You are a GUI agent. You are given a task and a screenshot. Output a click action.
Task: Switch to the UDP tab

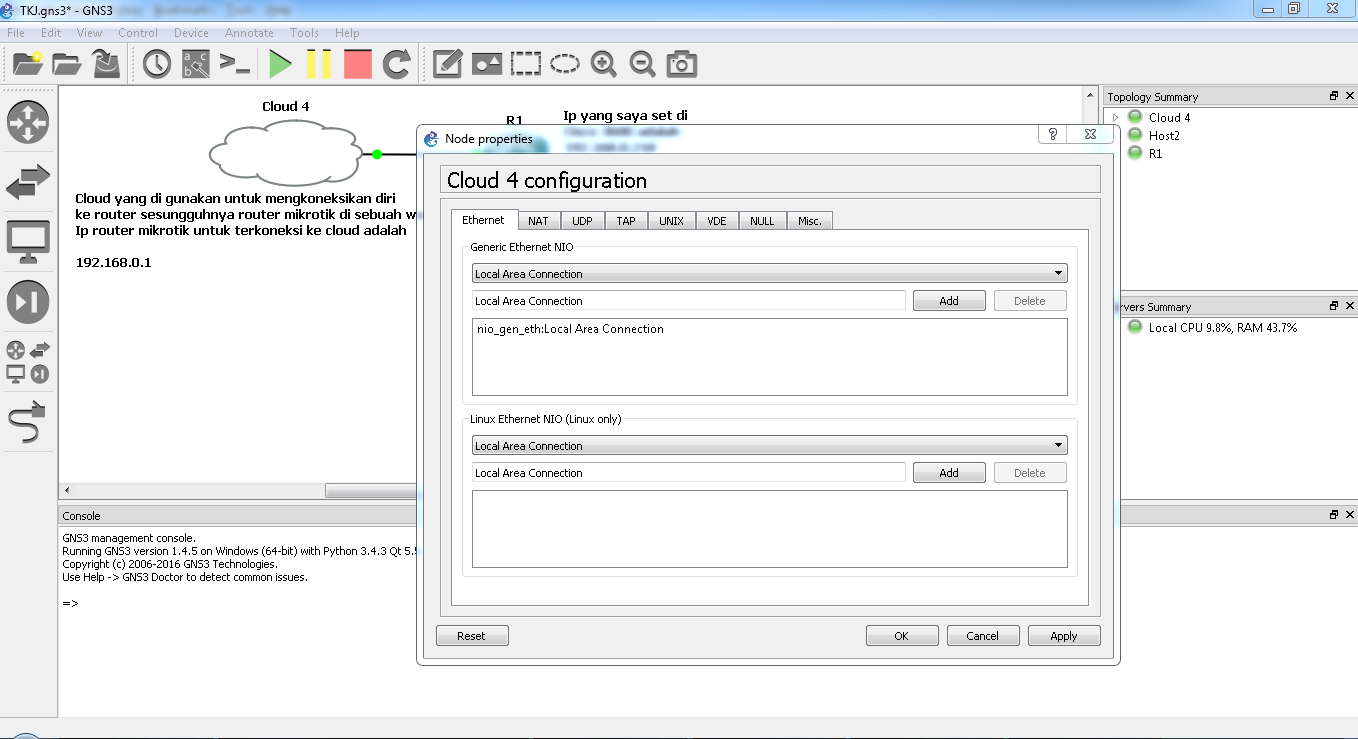click(x=582, y=221)
